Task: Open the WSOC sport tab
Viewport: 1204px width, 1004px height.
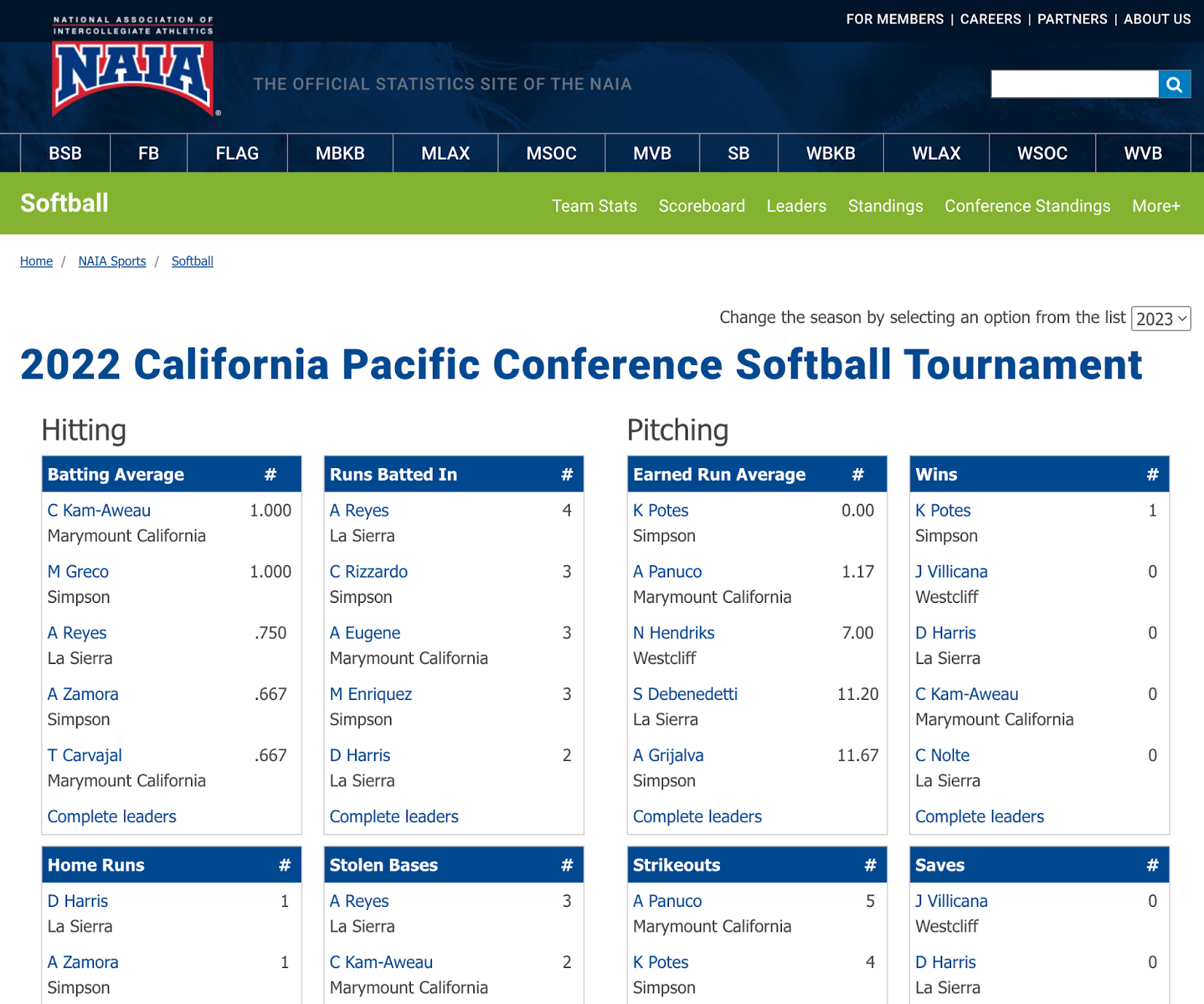Action: pos(1042,154)
